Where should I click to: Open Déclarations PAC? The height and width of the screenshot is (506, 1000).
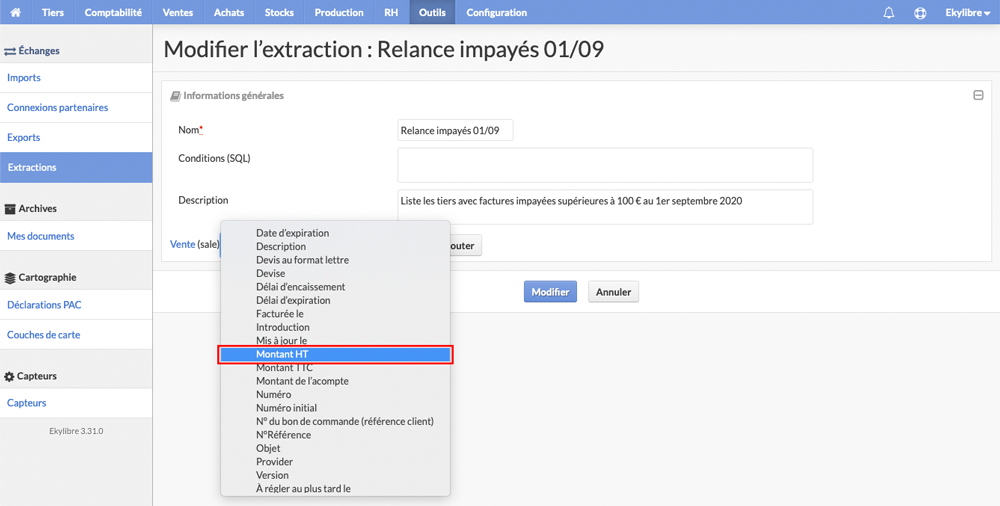click(x=76, y=305)
